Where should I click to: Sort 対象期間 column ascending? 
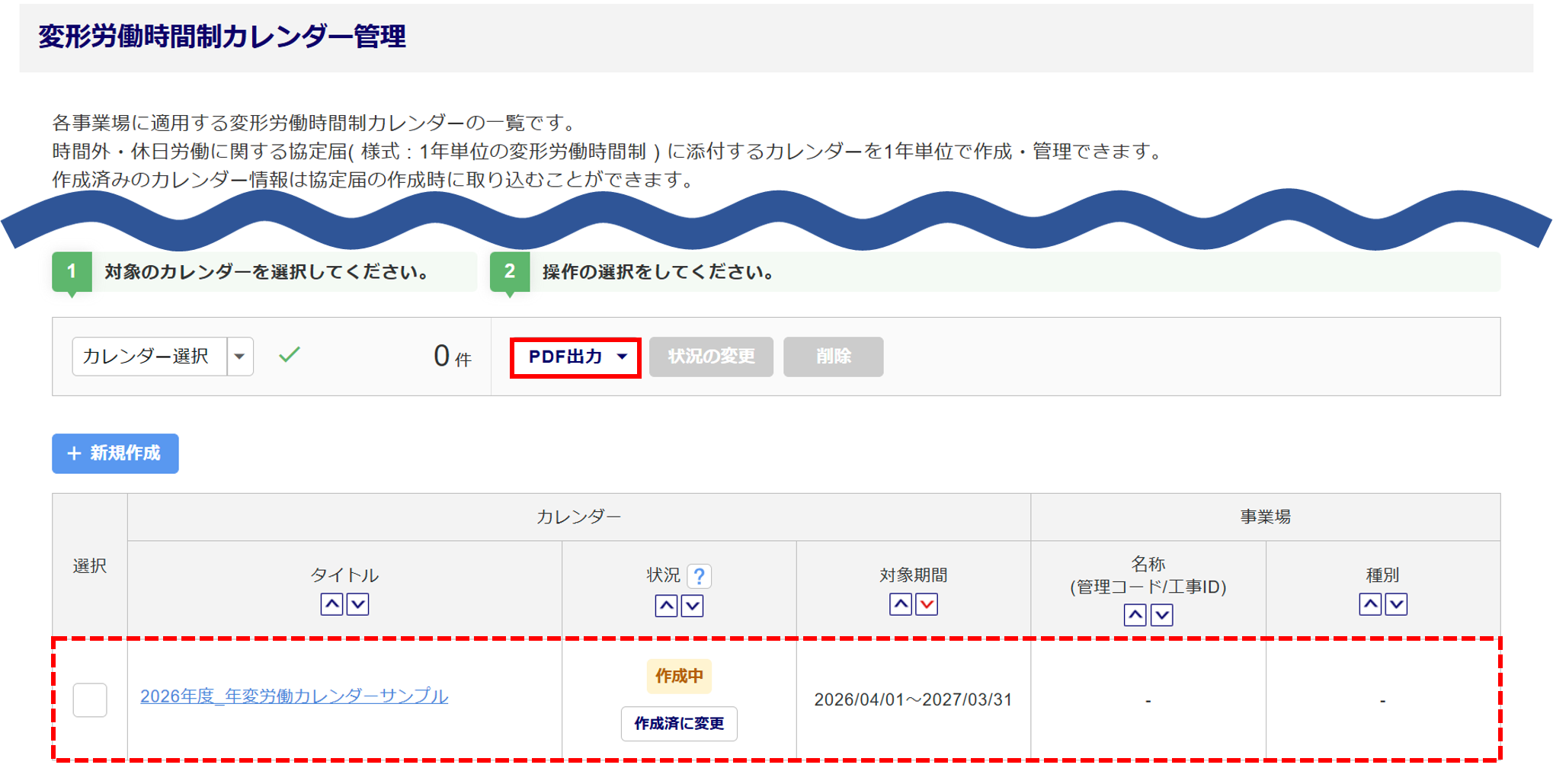[901, 604]
